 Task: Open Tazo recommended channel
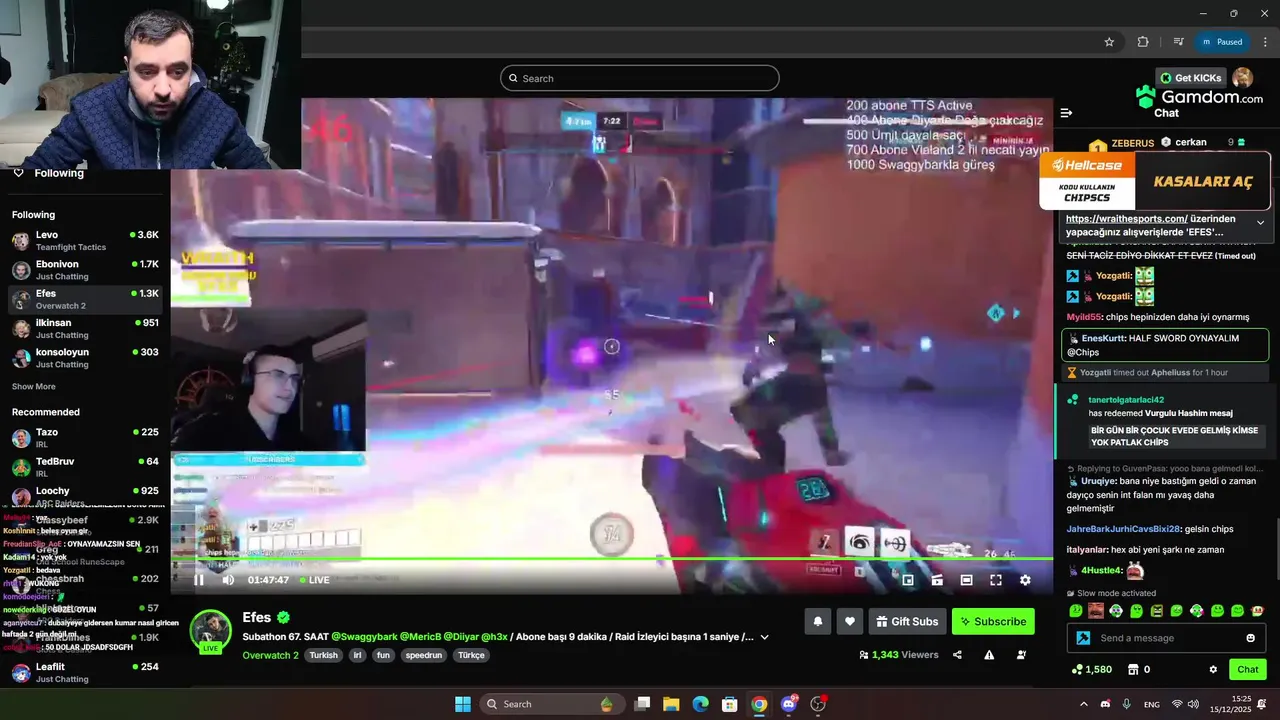[85, 438]
